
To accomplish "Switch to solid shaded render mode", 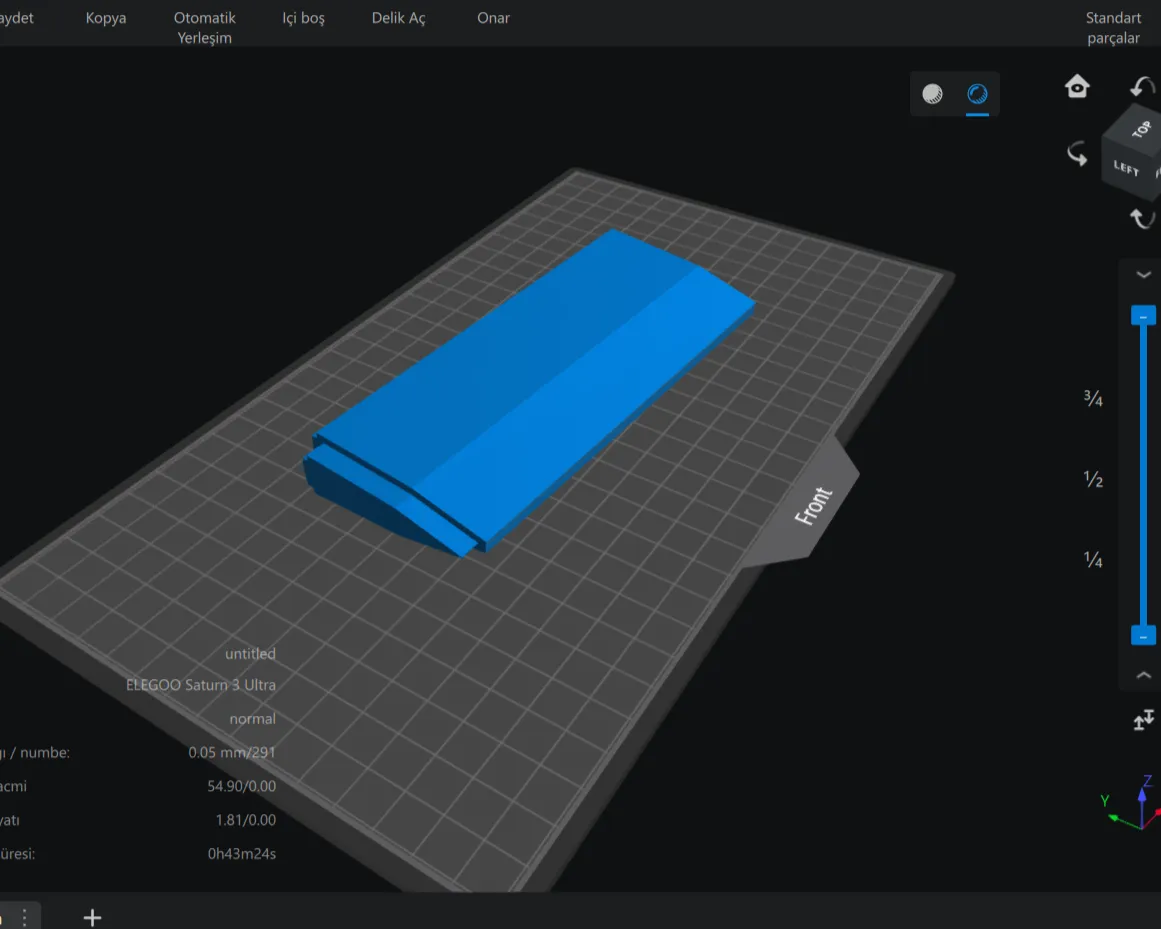I will pyautogui.click(x=932, y=94).
